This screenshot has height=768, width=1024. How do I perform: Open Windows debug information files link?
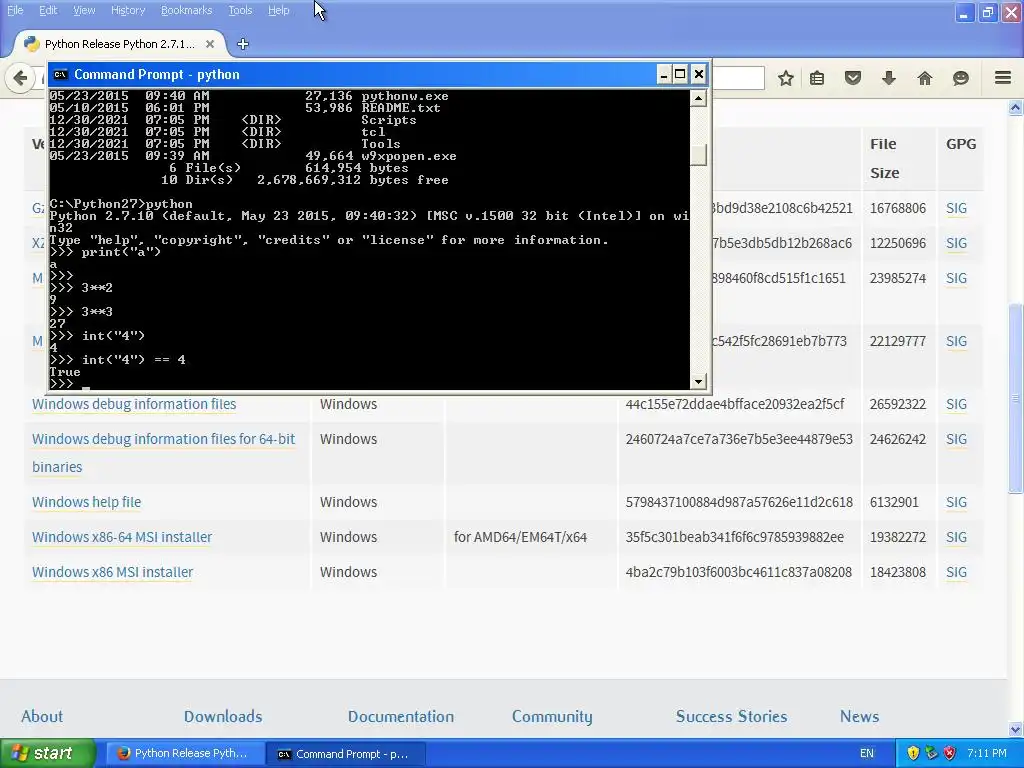[x=134, y=404]
